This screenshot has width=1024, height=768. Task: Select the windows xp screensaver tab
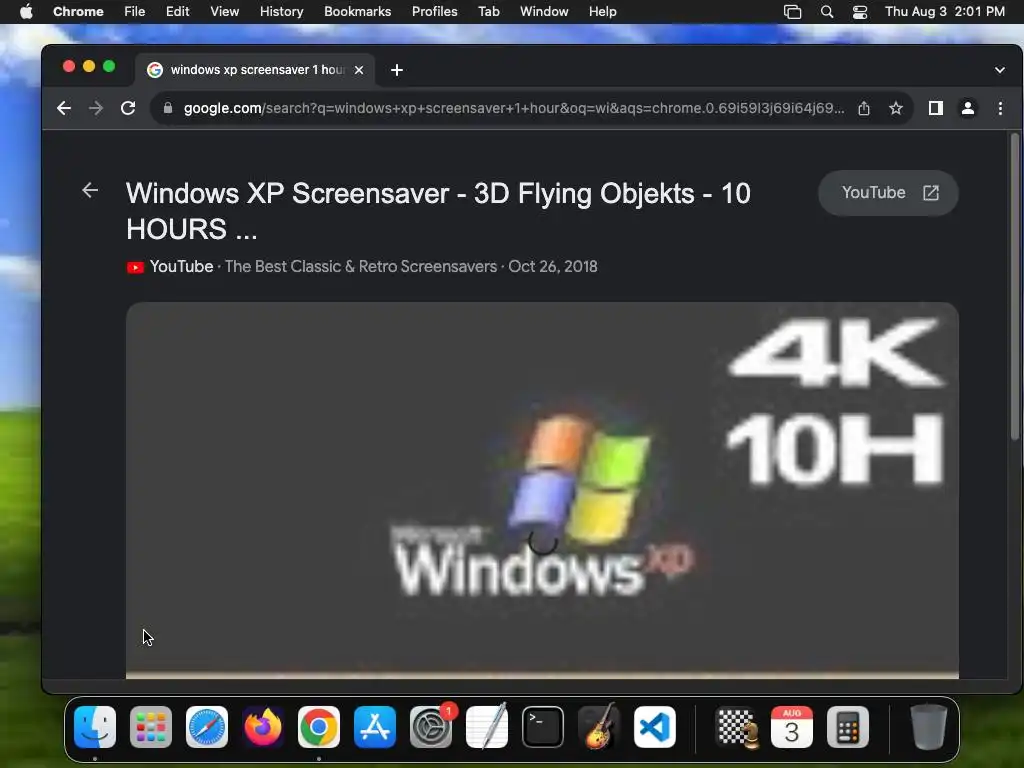click(255, 70)
